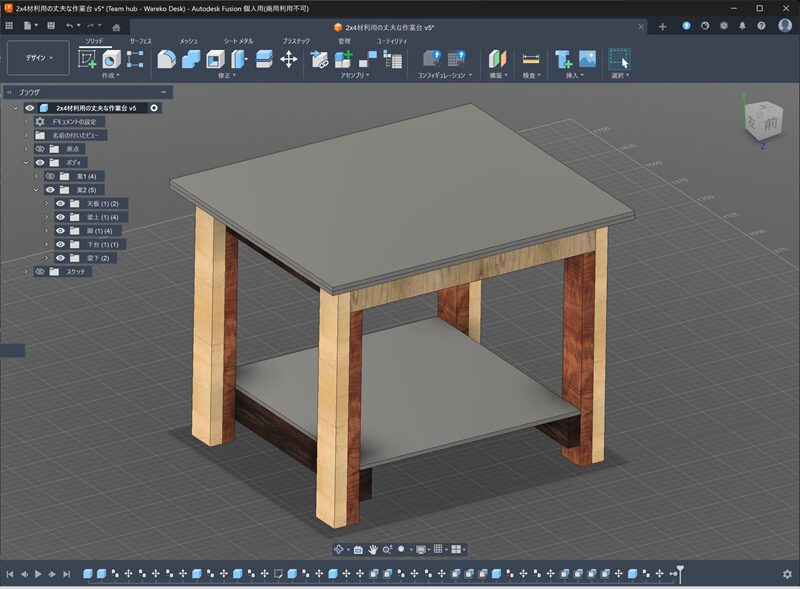Screen dimensions: 800x589
Task: Open the シート メタル tab
Action: [x=237, y=41]
